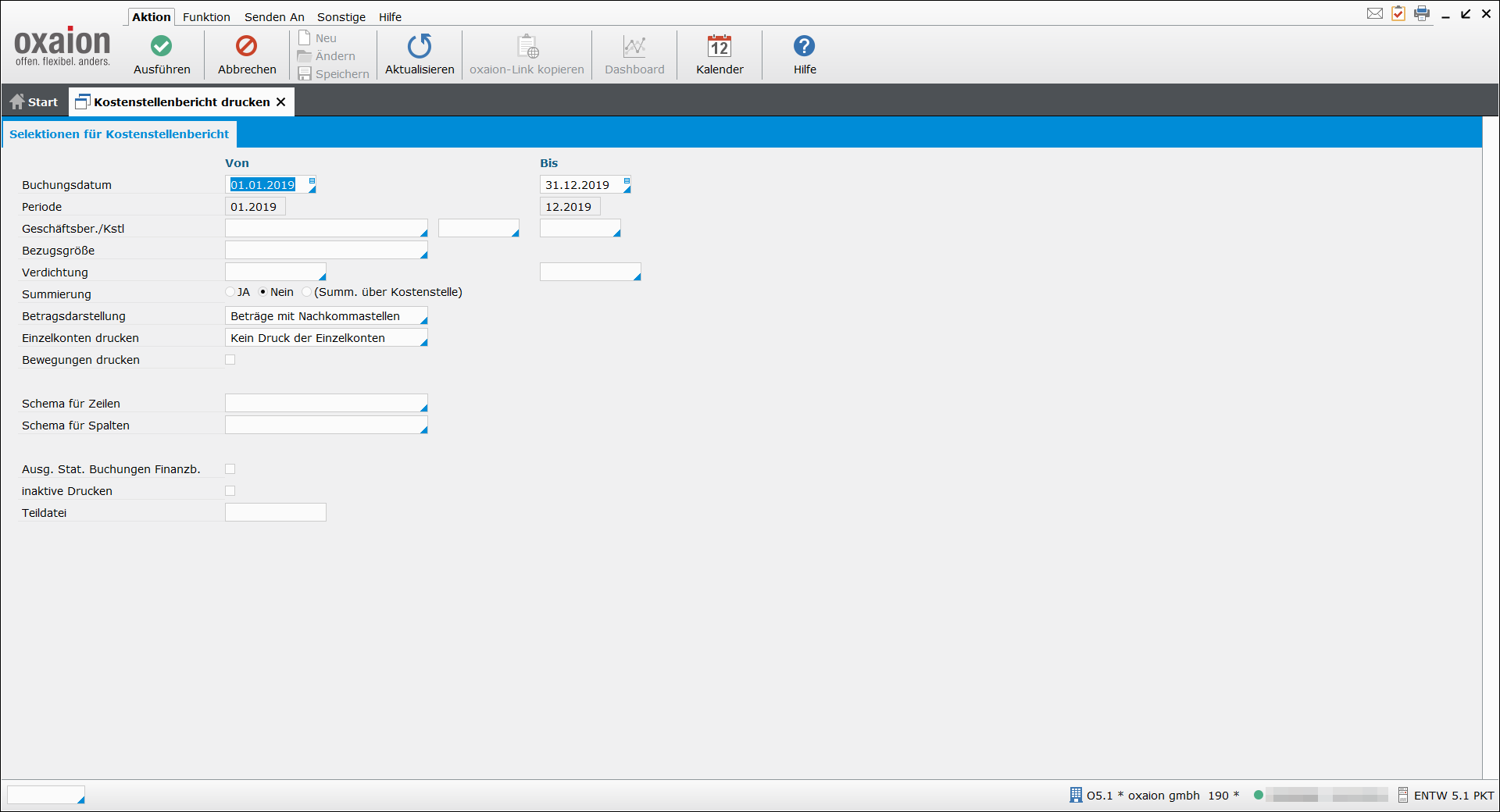The width and height of the screenshot is (1500, 812).
Task: Click the server icon beside ENTW 5.1 PKT
Action: pos(1403,795)
